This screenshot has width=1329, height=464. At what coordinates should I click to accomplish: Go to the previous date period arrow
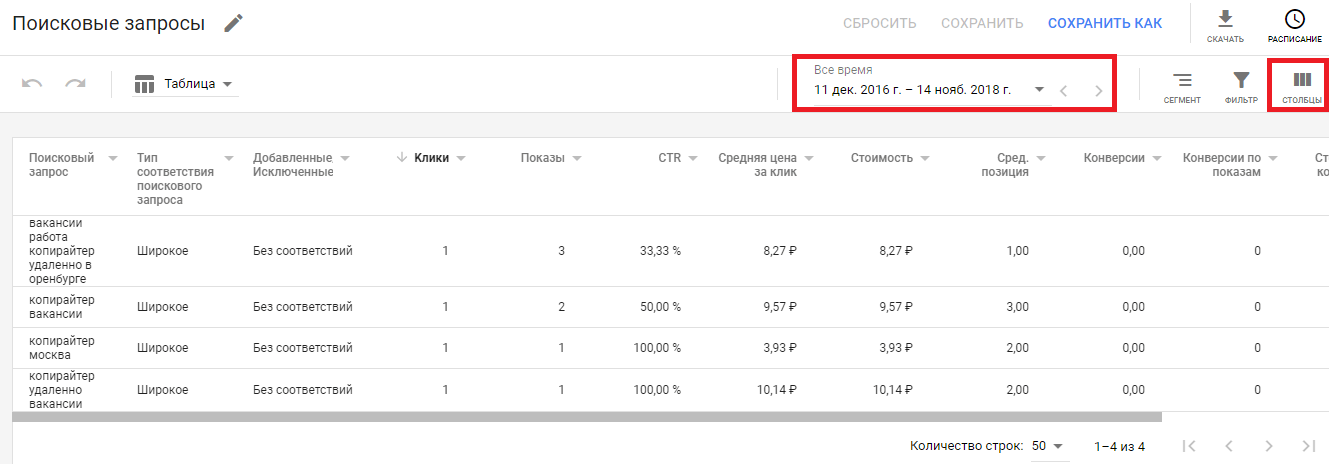1064,91
